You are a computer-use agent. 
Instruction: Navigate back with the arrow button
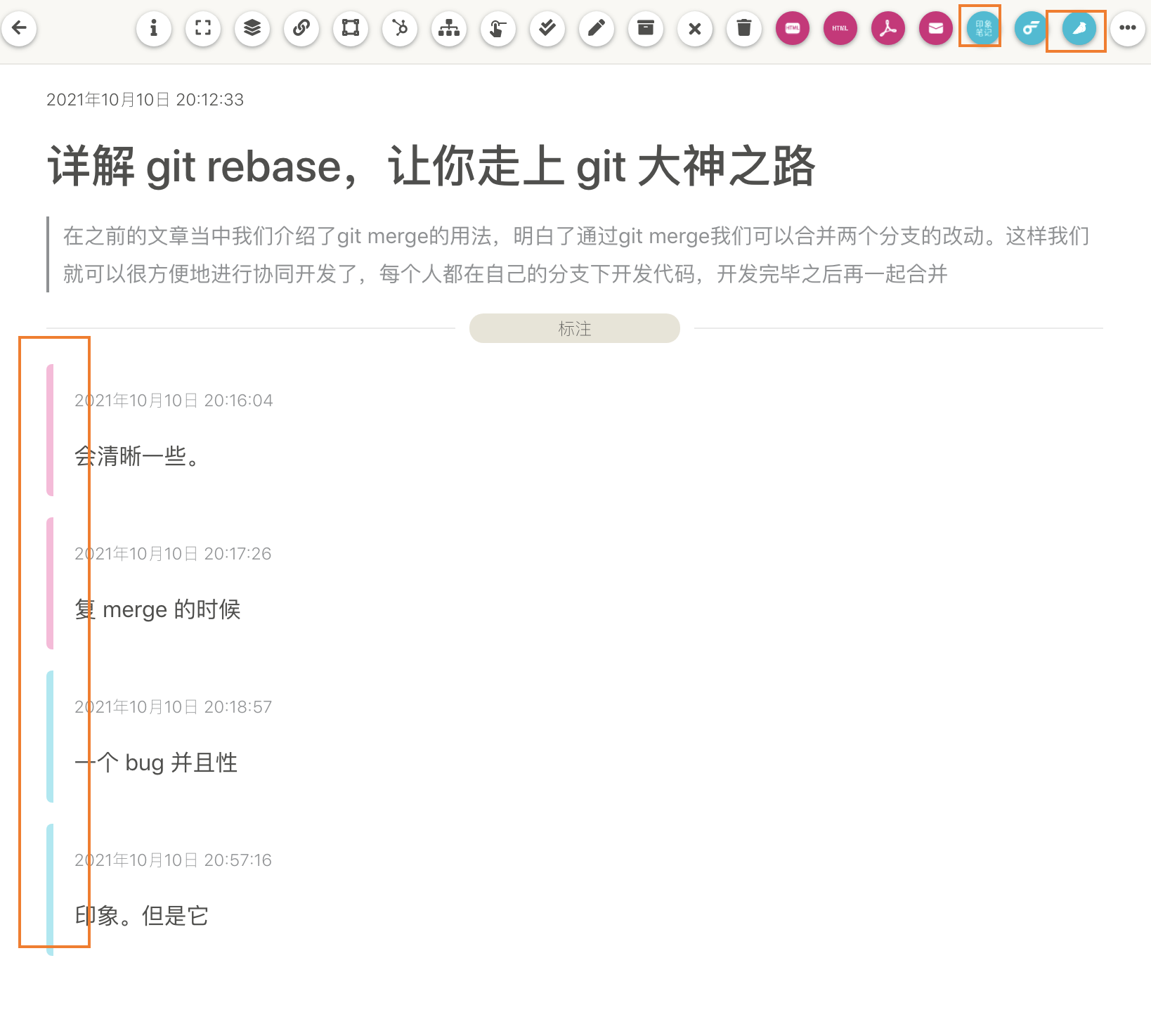click(x=19, y=28)
